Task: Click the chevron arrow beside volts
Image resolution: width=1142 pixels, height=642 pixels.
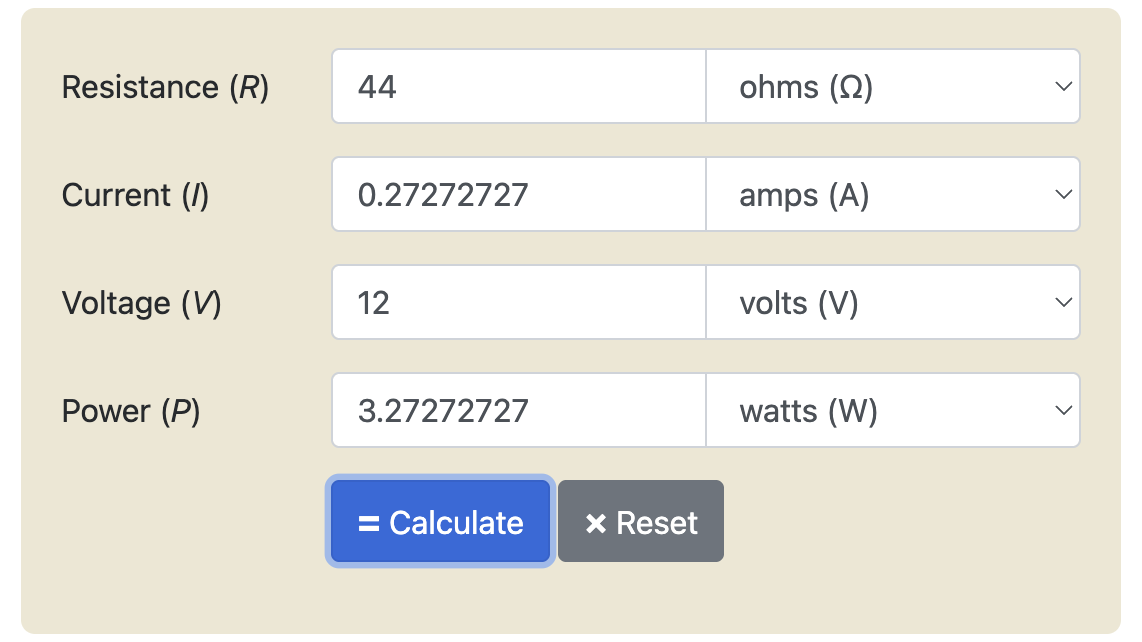Action: (1063, 302)
